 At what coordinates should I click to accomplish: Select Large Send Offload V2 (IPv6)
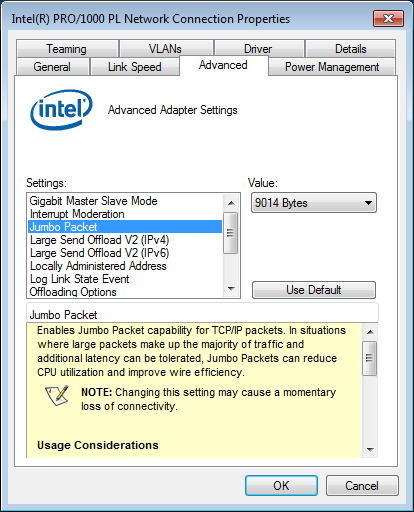125,253
